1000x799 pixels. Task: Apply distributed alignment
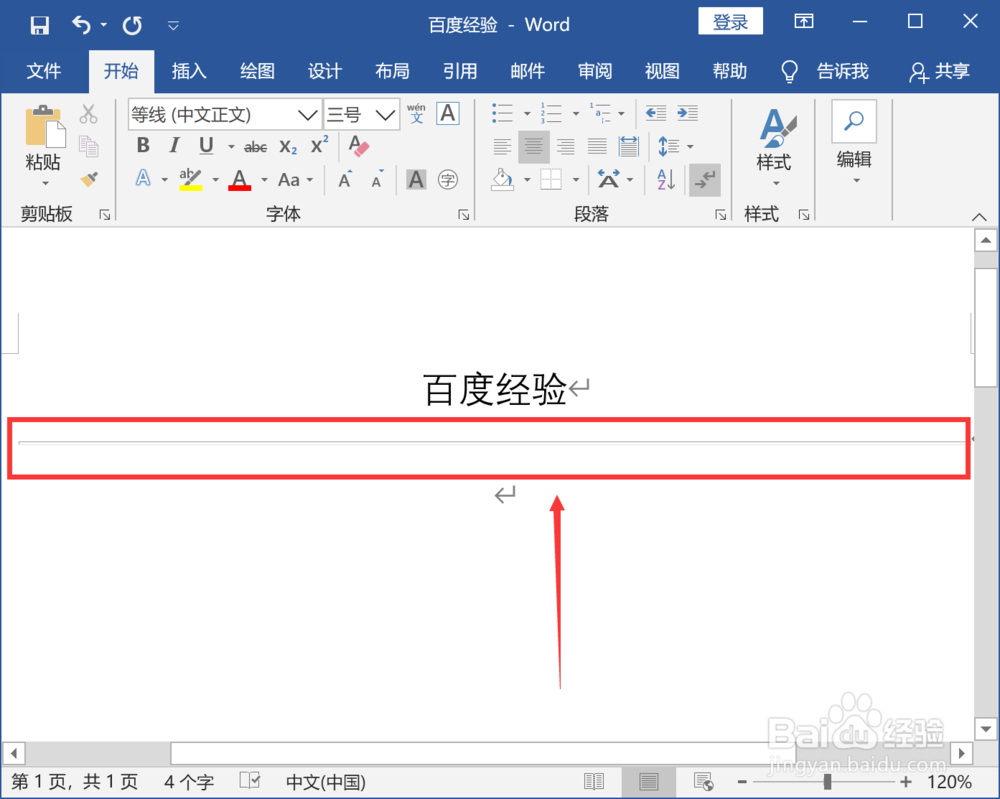[x=629, y=147]
